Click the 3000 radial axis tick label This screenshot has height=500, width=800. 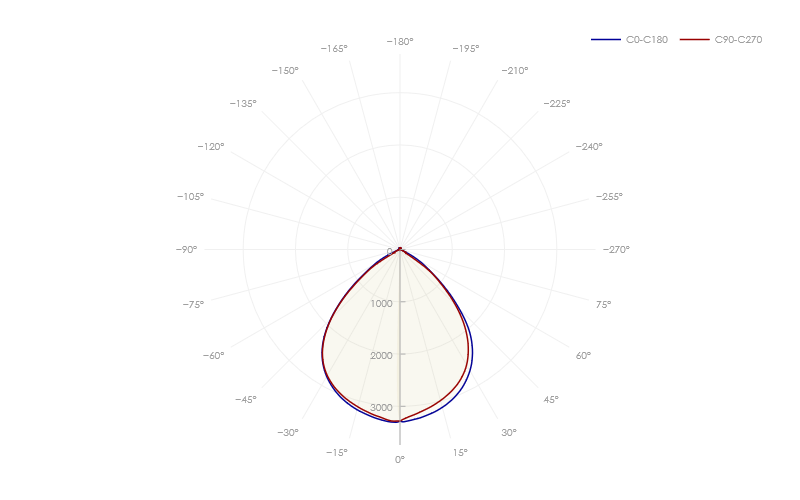[381, 408]
